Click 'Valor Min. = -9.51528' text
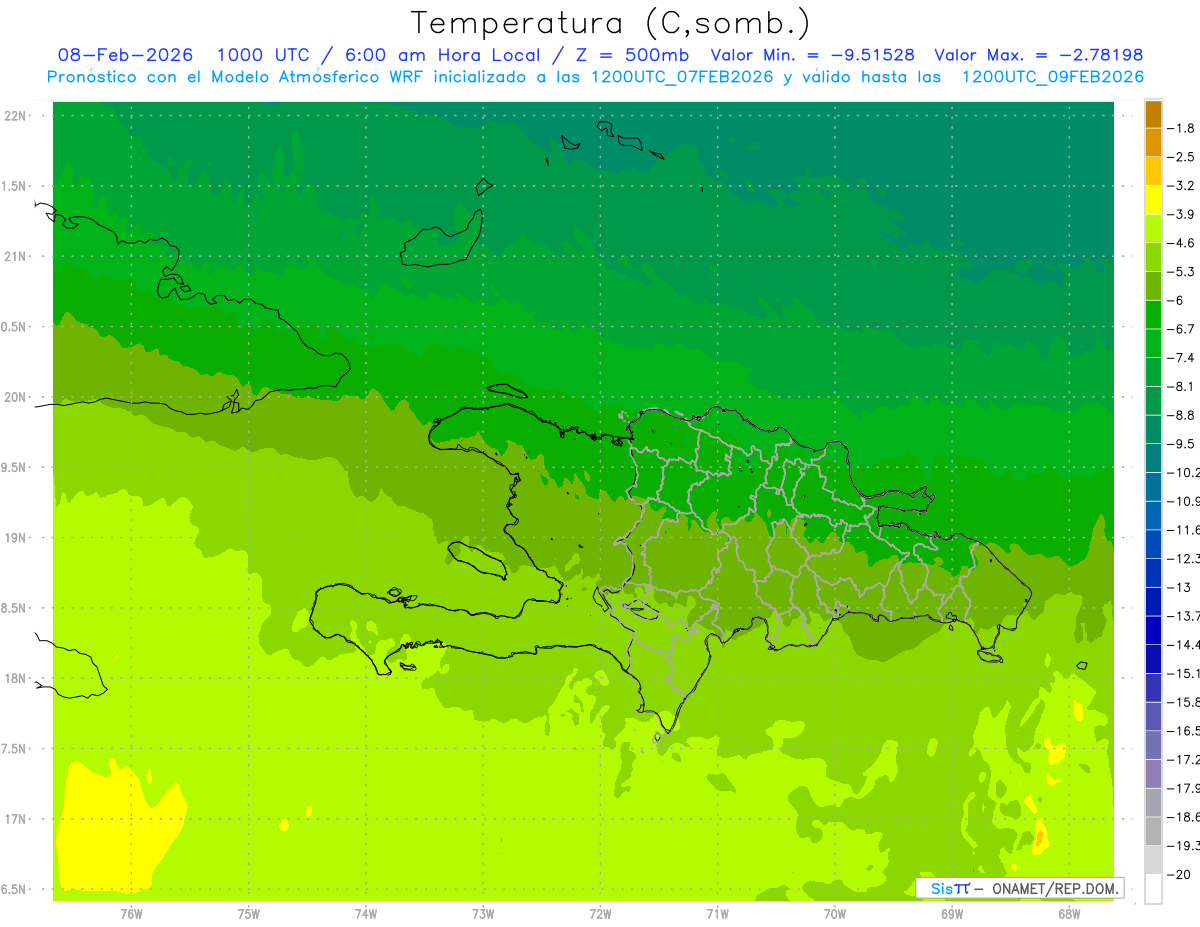The image size is (1200, 927). coord(812,55)
